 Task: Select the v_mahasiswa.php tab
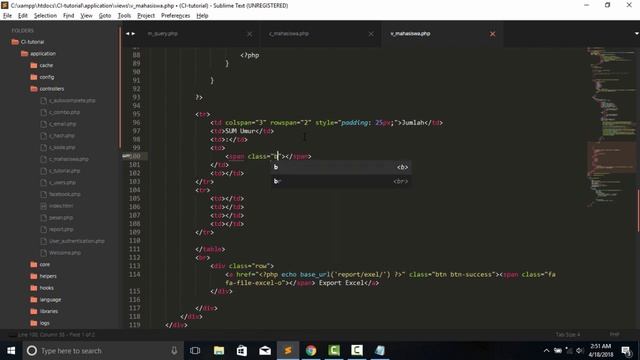(x=410, y=33)
